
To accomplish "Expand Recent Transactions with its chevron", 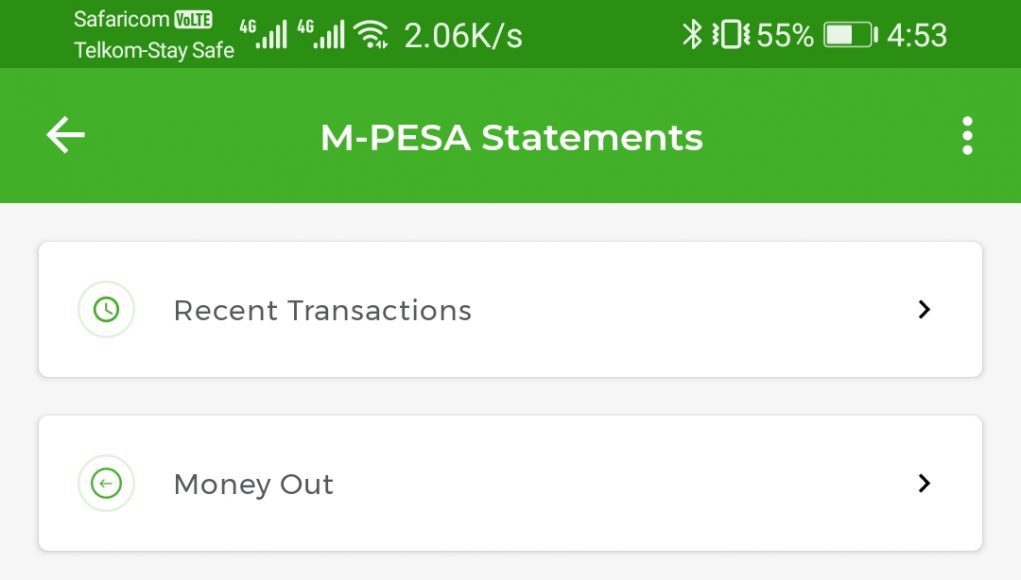I will 924,309.
